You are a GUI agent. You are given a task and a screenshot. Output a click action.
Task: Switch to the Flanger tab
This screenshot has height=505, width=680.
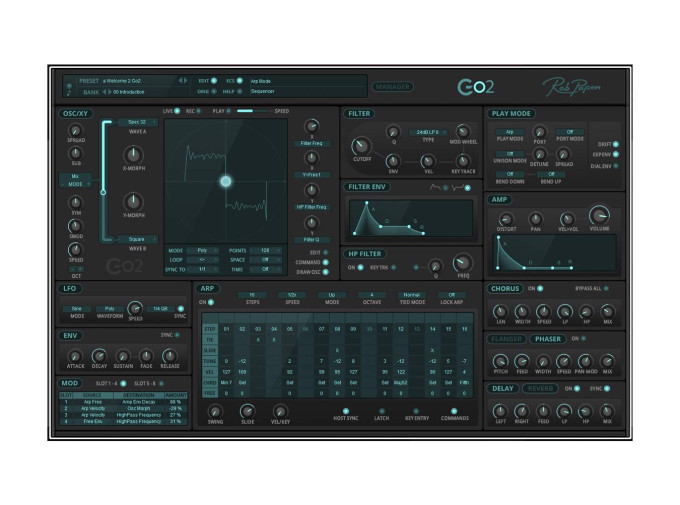pos(507,338)
